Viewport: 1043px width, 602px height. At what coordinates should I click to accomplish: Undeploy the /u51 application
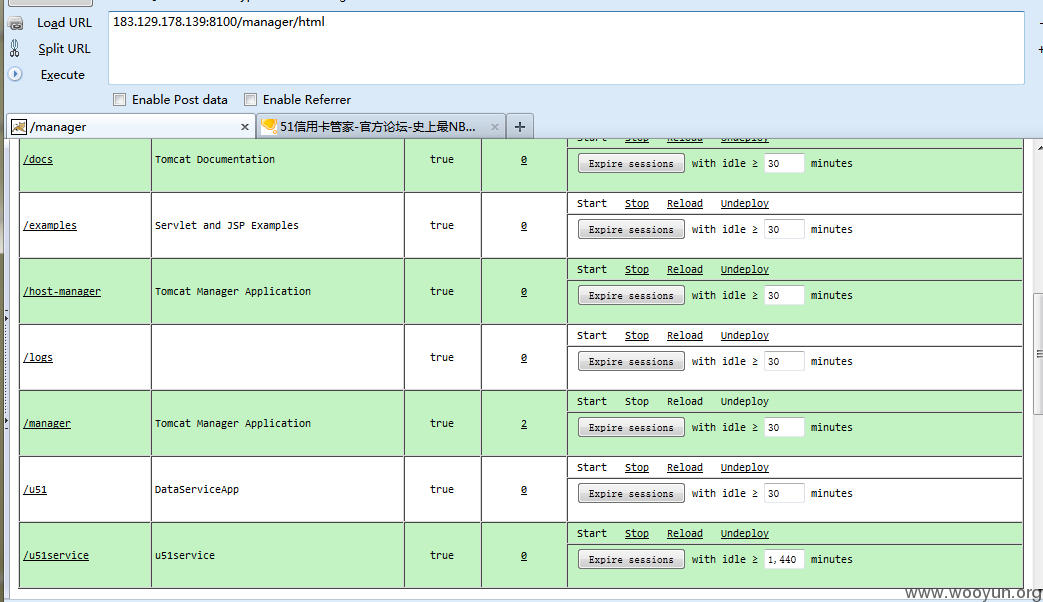click(744, 468)
